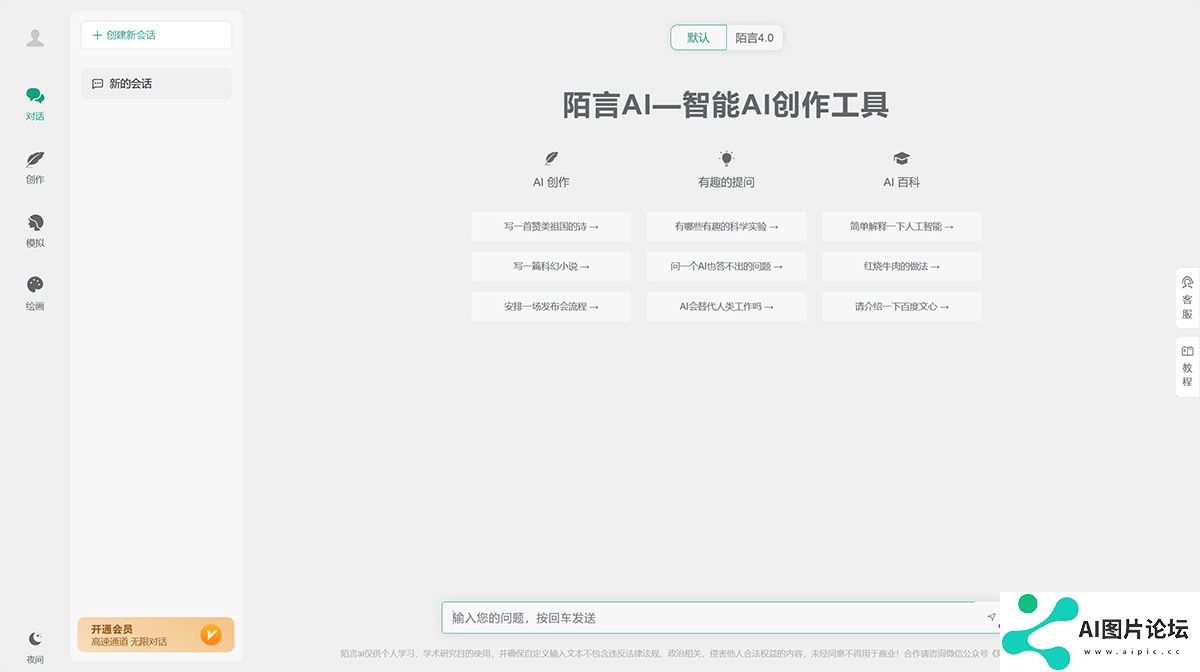
Task: Choose prompt 写一篇科幻小说
Action: (x=551, y=267)
